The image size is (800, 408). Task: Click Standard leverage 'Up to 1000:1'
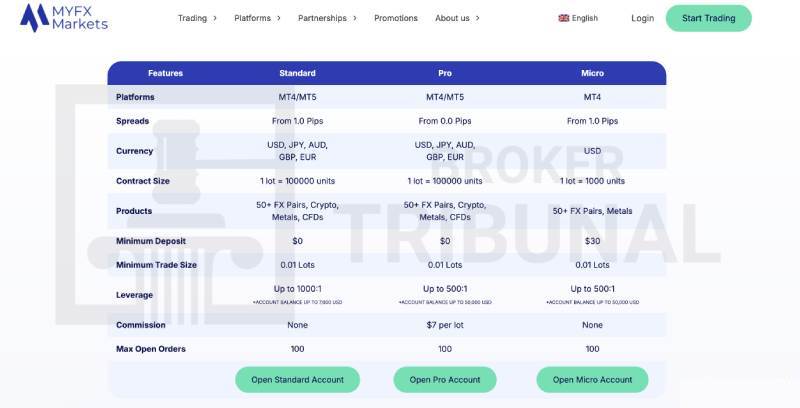click(297, 289)
